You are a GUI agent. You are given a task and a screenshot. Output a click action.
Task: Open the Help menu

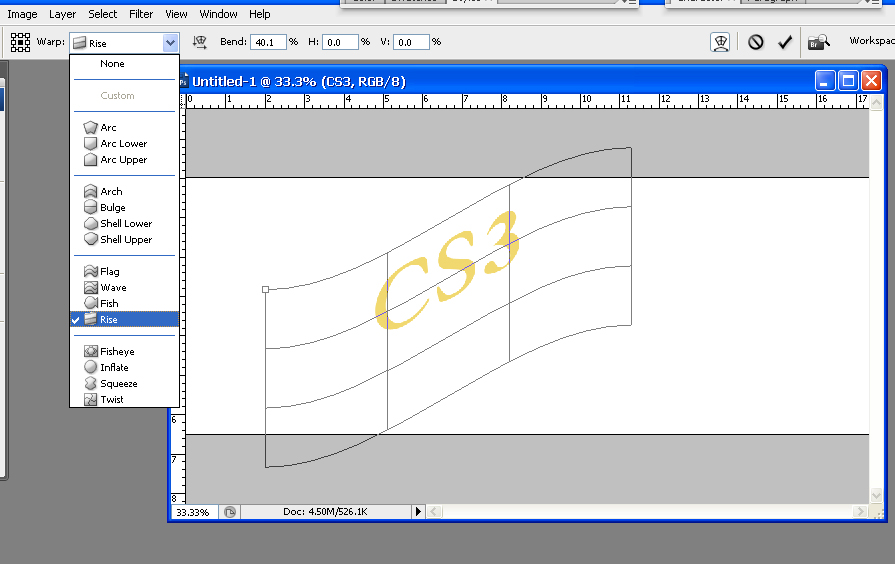[260, 14]
